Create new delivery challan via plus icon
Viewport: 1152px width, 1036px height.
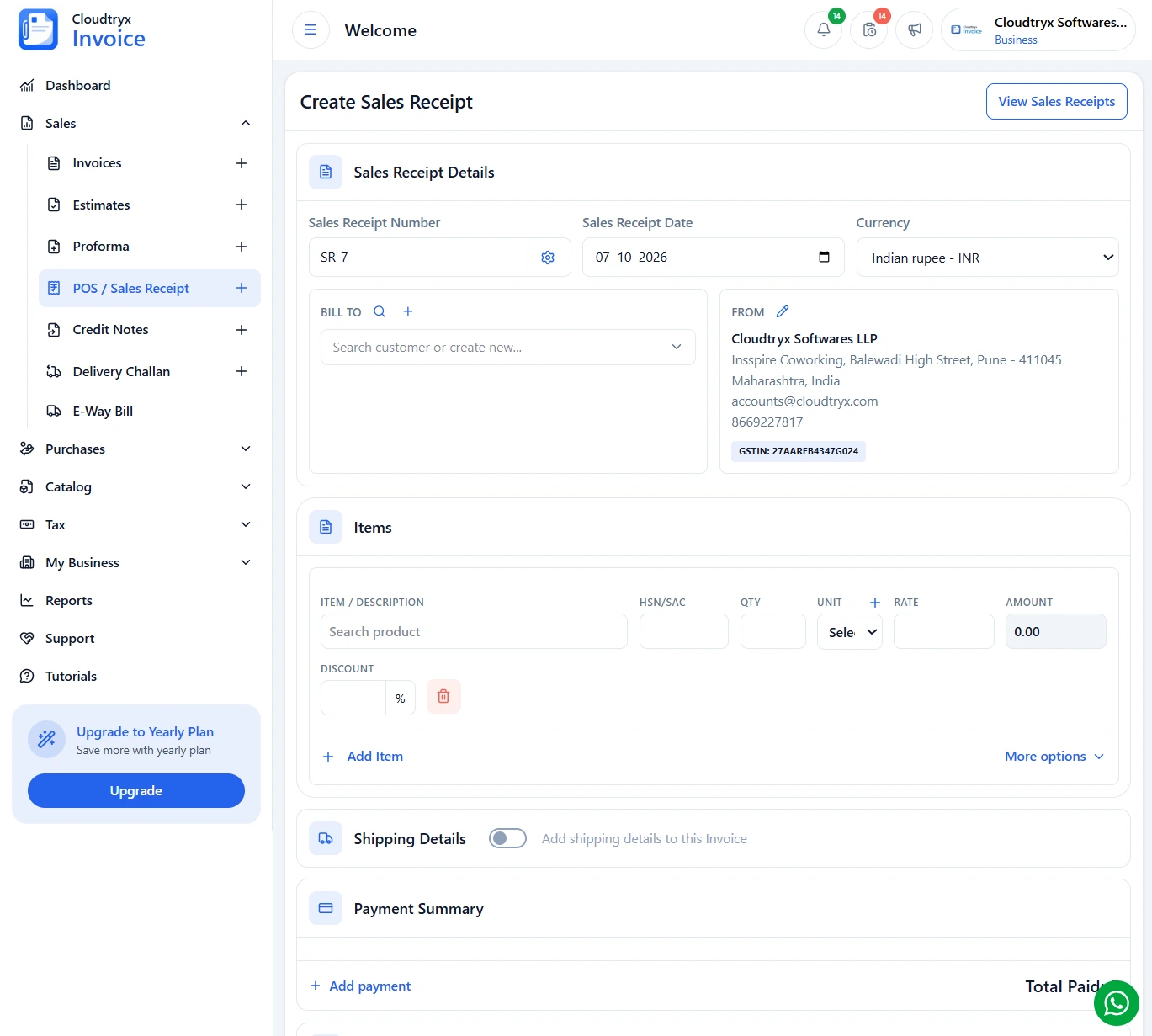(242, 371)
